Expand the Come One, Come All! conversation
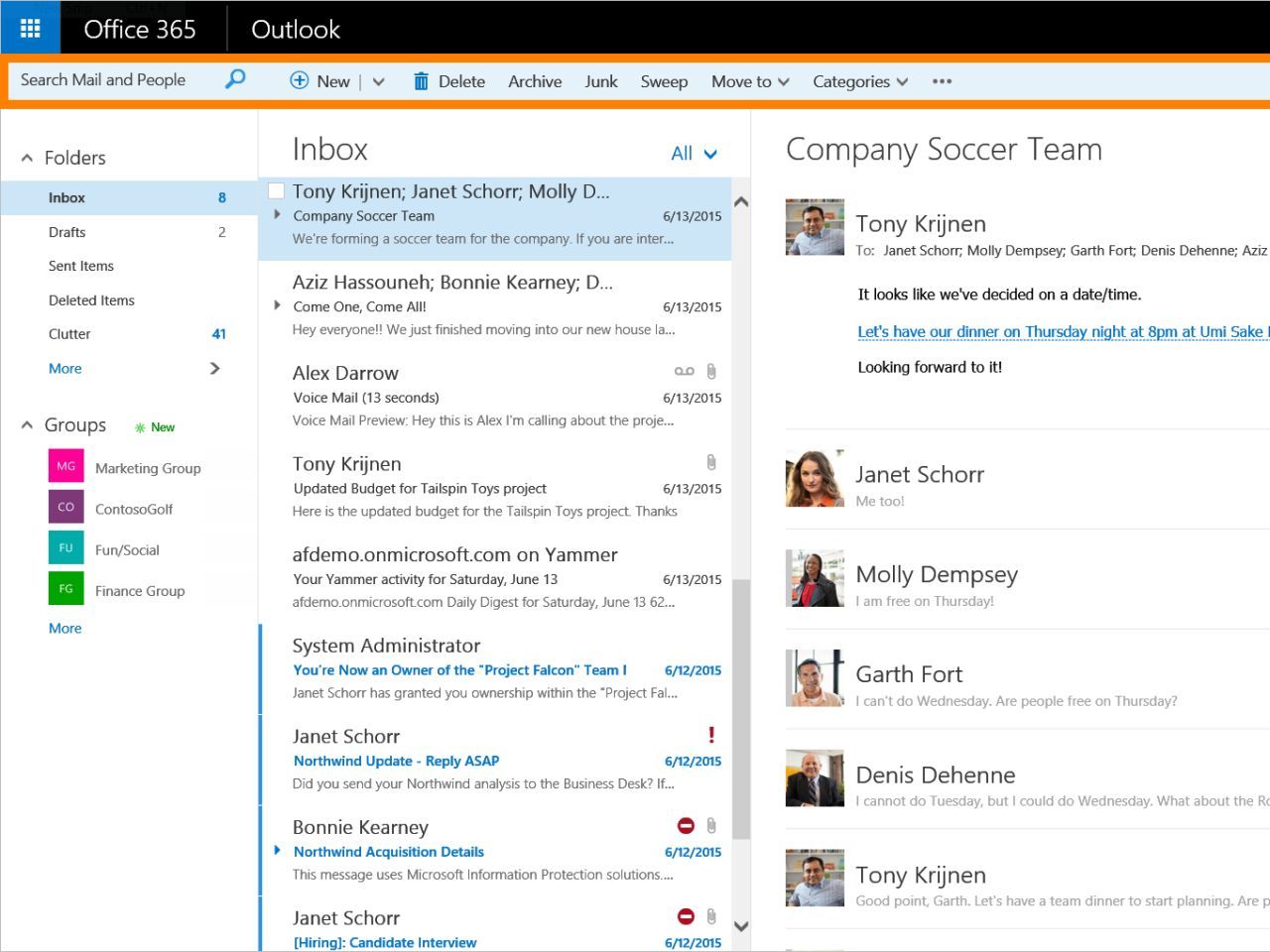 (278, 305)
